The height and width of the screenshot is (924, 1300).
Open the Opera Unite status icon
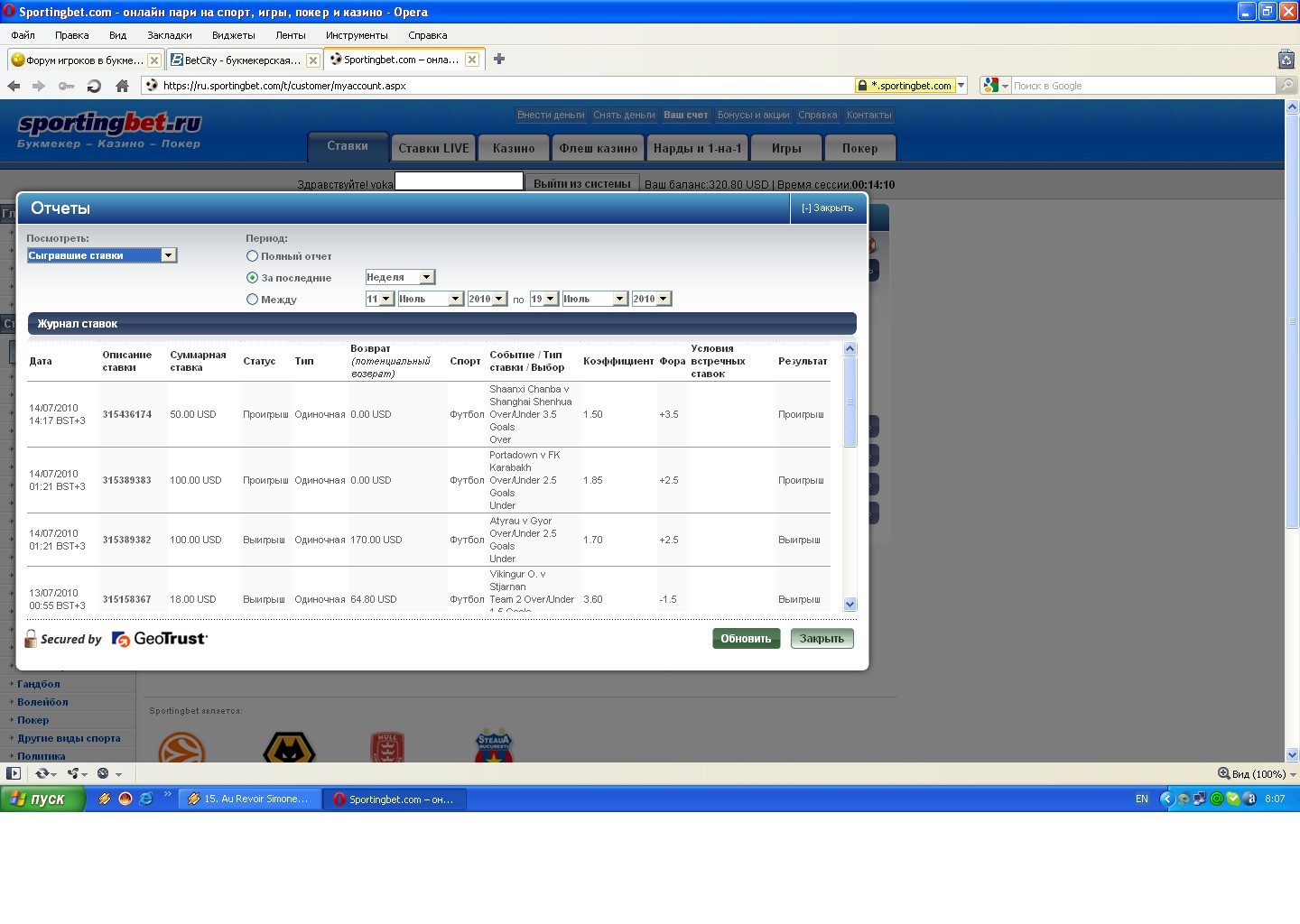point(77,773)
